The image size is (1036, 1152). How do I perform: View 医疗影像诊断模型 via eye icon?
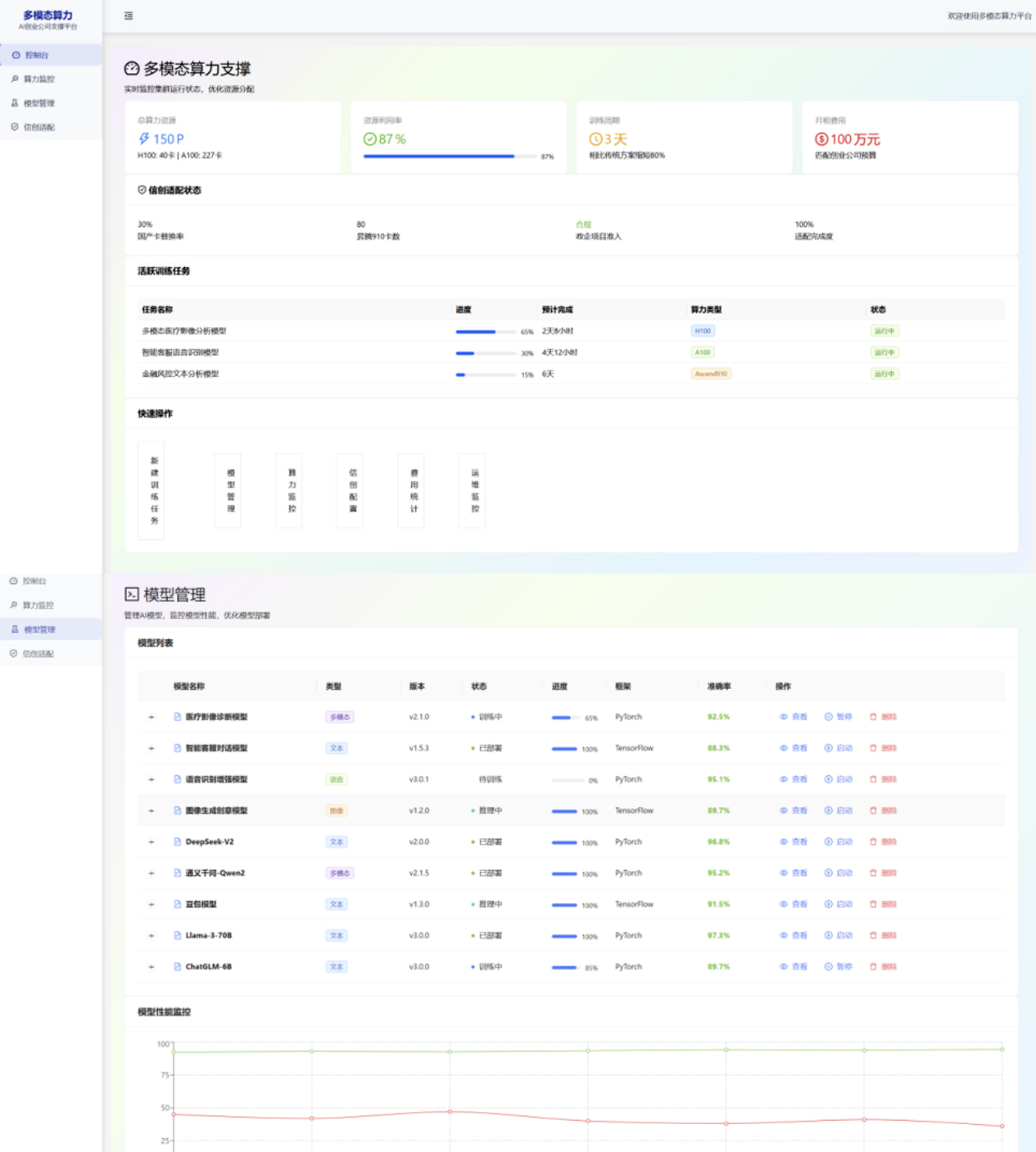click(x=793, y=717)
